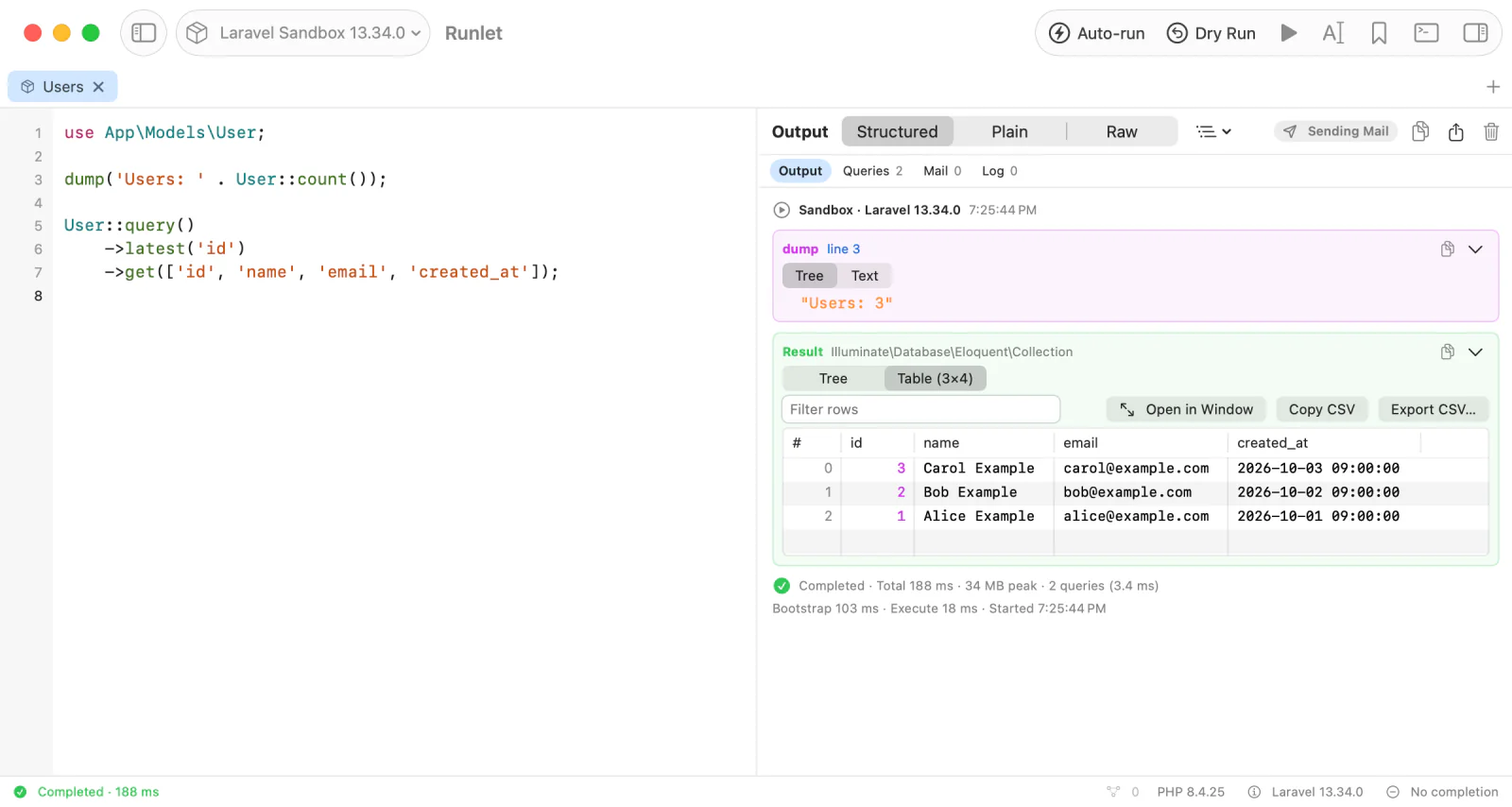Switch output to Structured view
Screen dimensions: 1512x807
[897, 131]
